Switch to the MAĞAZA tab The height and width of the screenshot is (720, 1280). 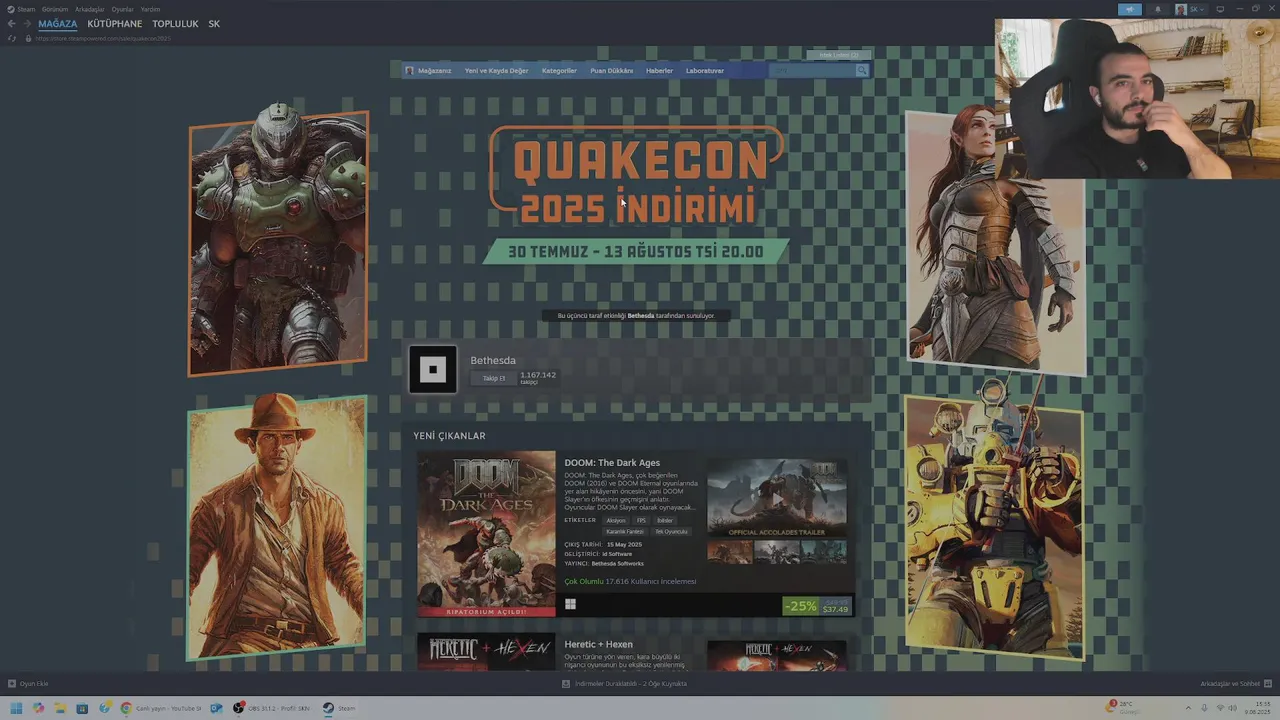pos(58,24)
